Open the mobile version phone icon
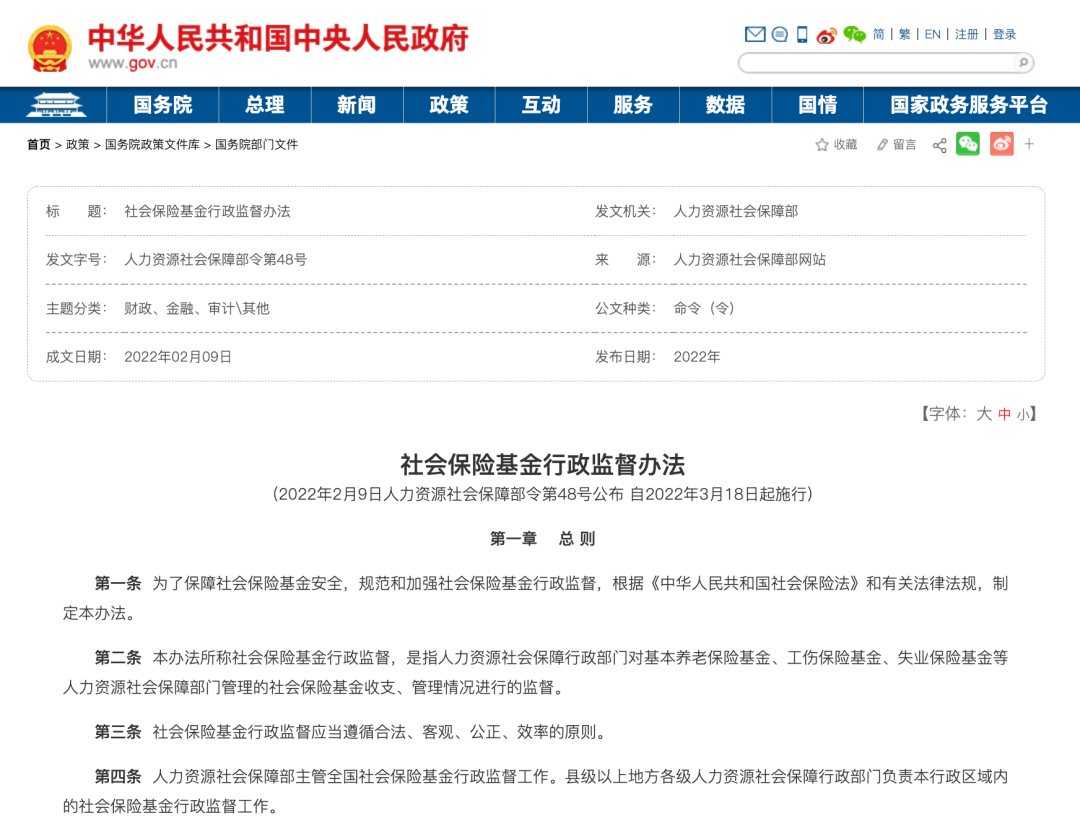Image resolution: width=1080 pixels, height=826 pixels. point(800,34)
